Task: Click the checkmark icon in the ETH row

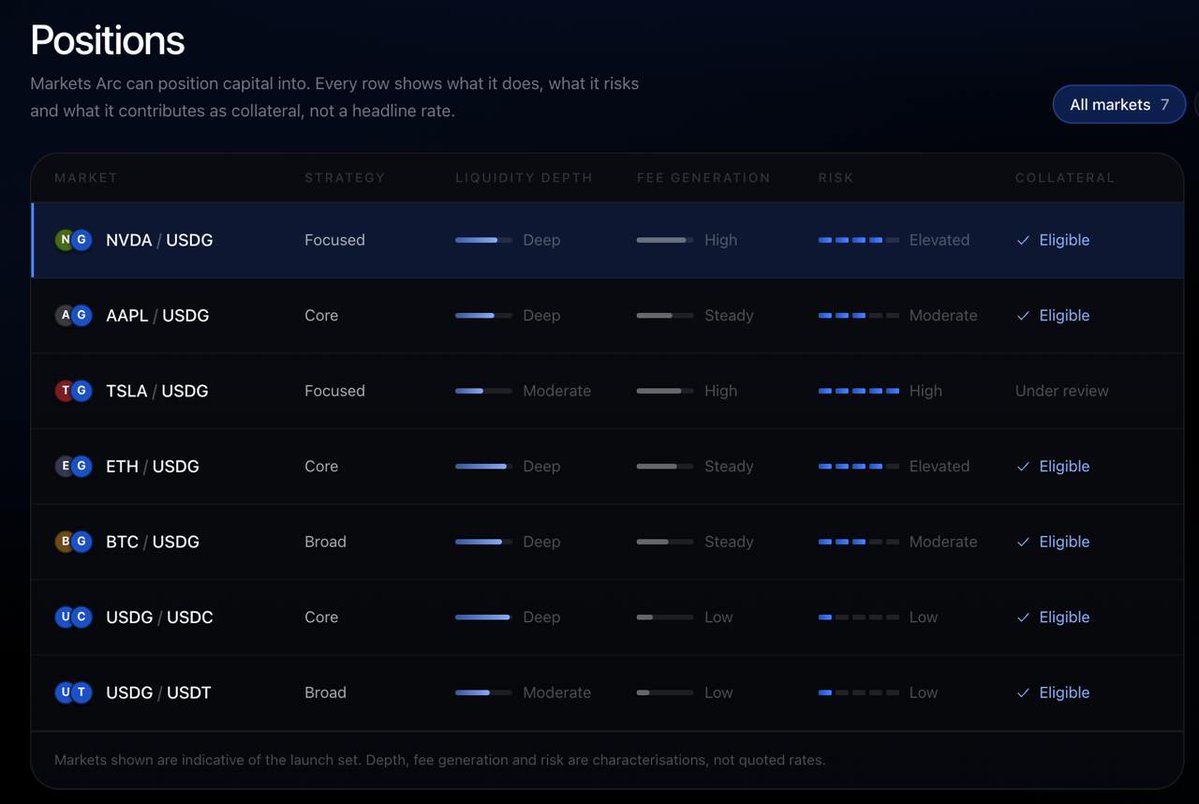Action: [1023, 467]
